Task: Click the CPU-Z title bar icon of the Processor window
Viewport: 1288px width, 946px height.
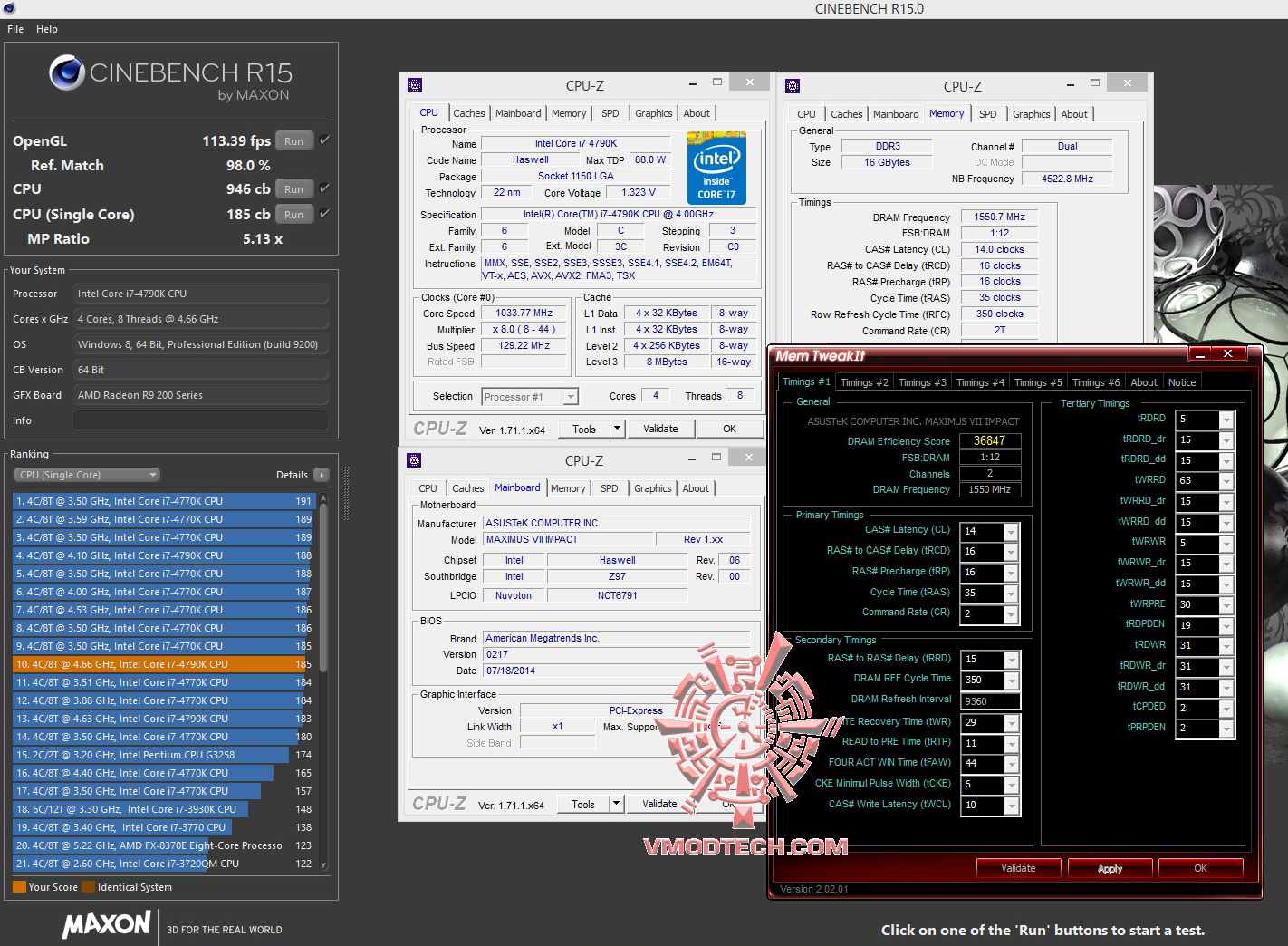Action: [x=415, y=85]
